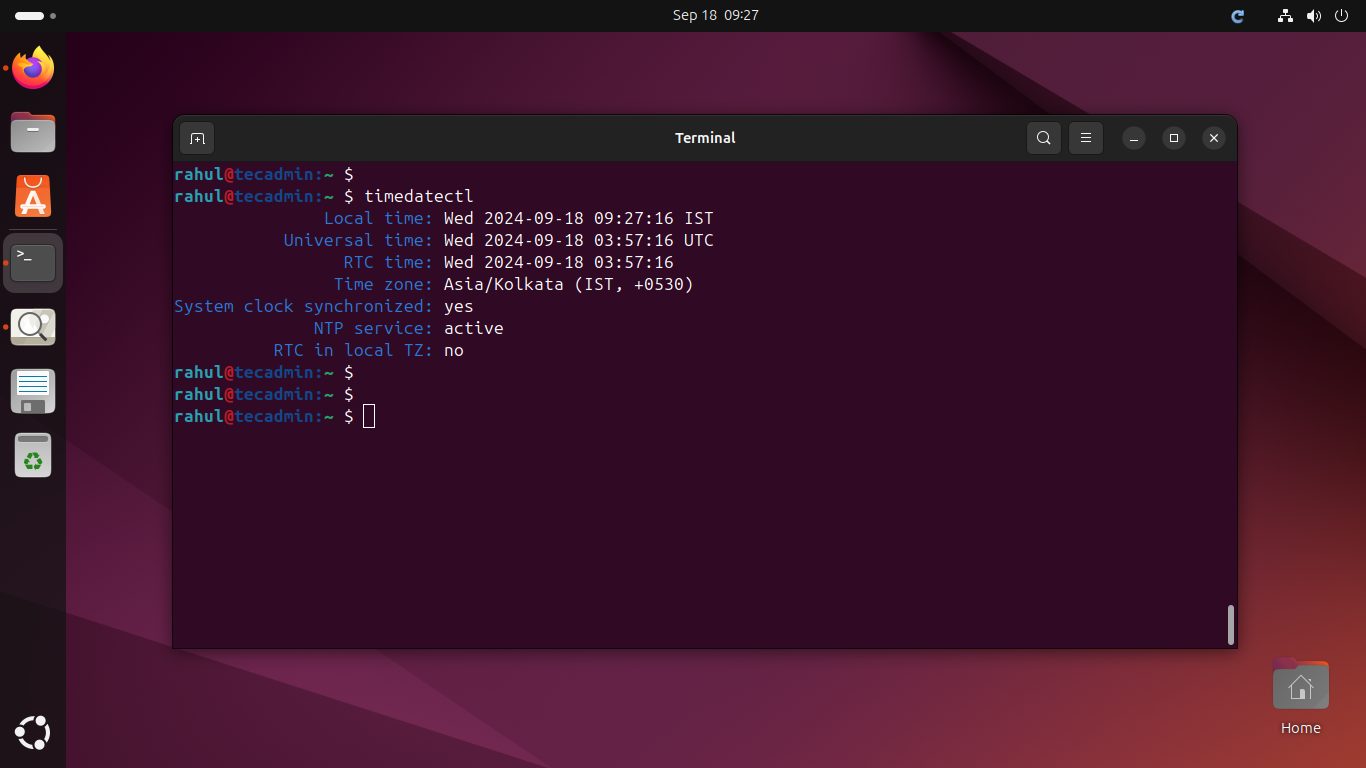Open Ubuntu Software from the dock
Screen dimensions: 1366x768
pos(32,197)
